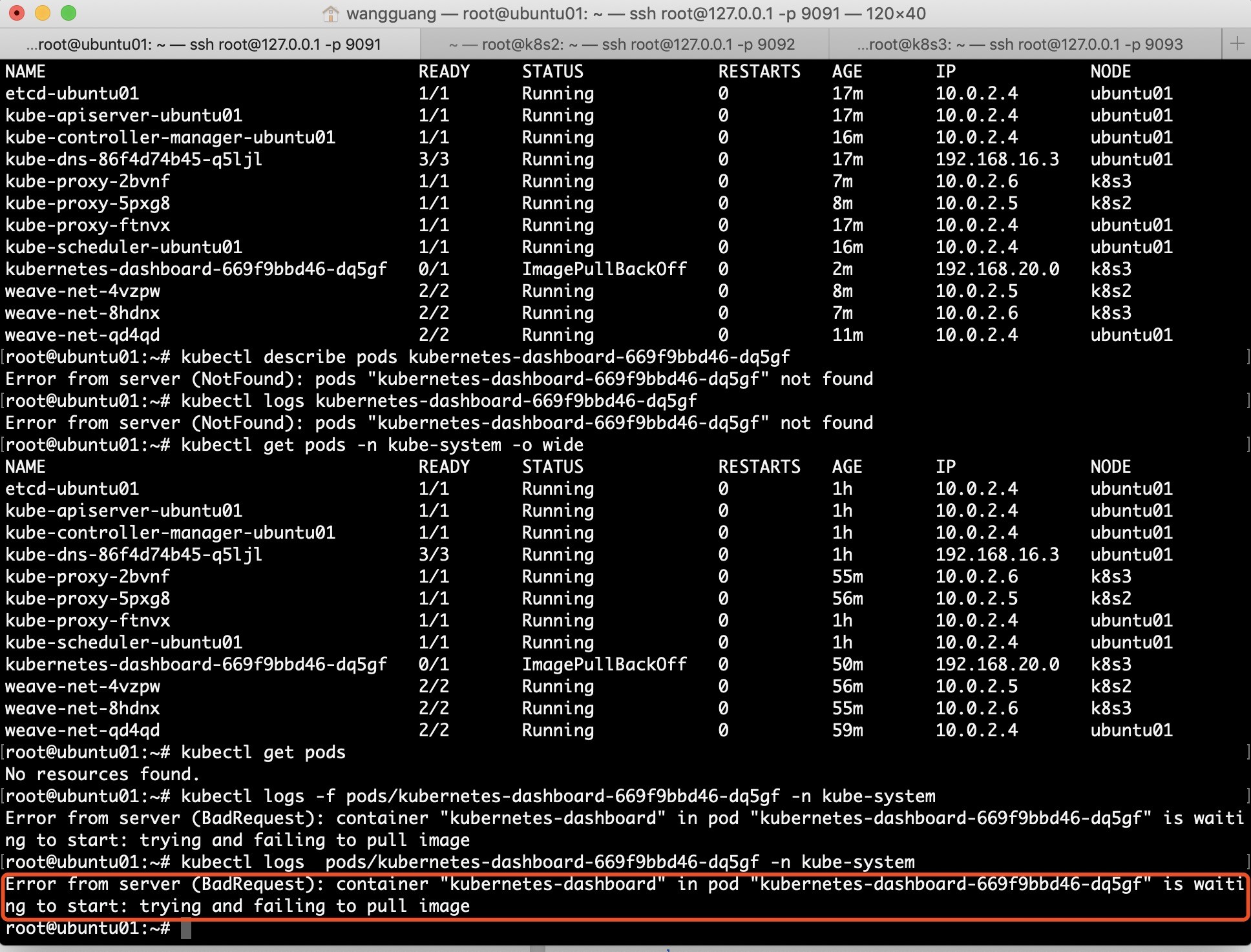Click weave-net-qd4qd with age 59m

click(x=82, y=730)
